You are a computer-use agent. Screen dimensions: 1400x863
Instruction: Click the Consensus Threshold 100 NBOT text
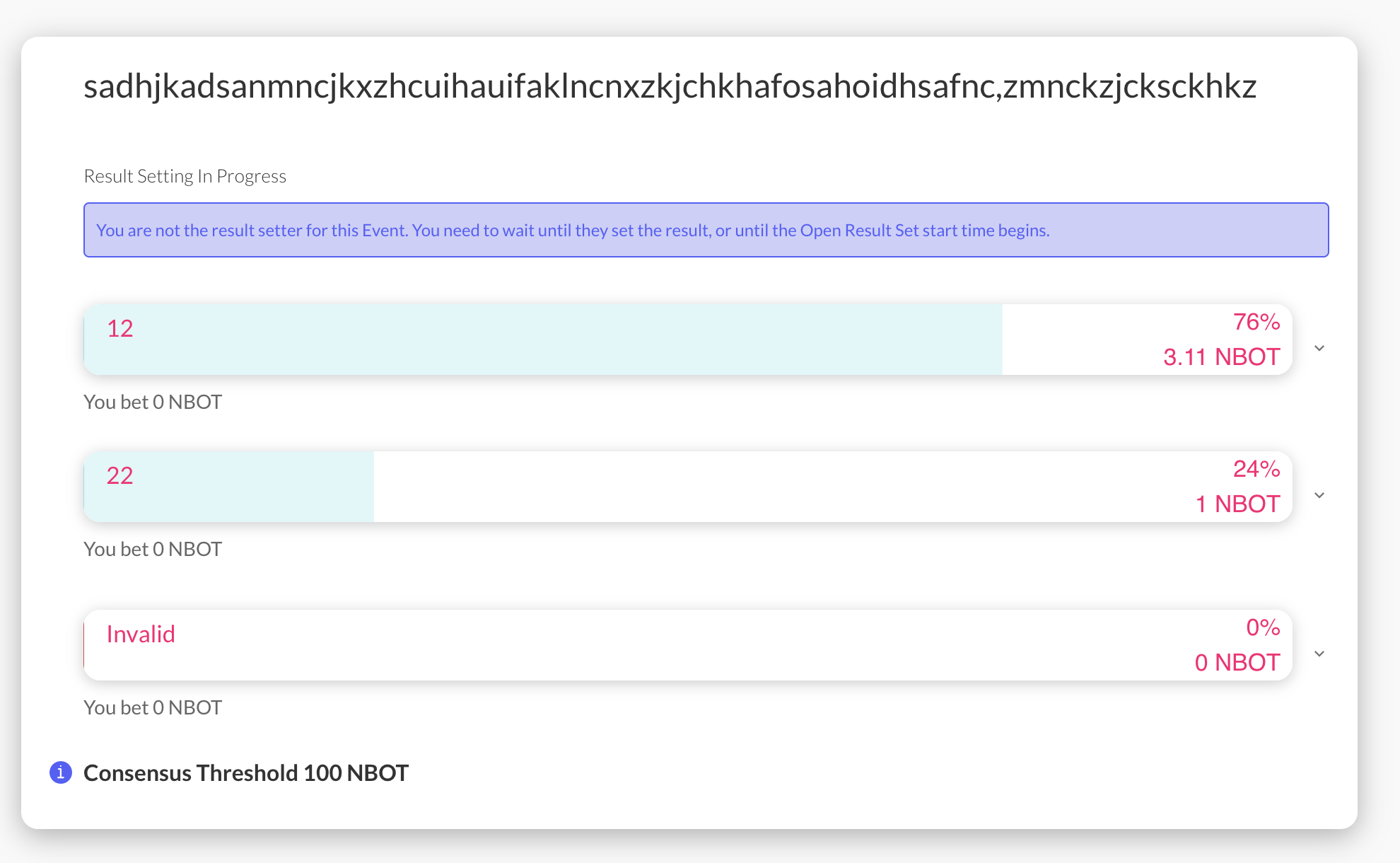coord(246,772)
